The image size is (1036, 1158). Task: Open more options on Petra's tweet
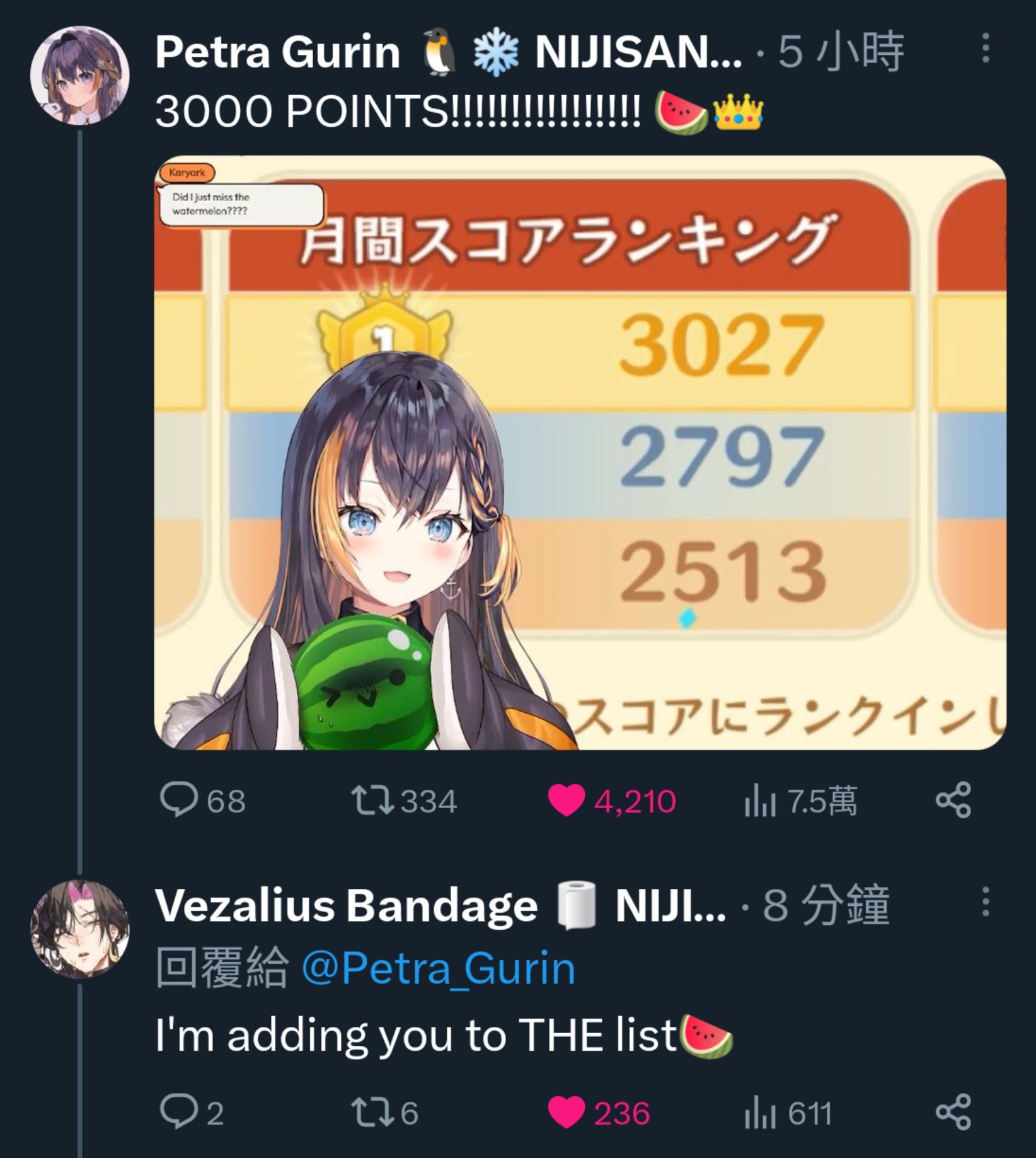[986, 49]
